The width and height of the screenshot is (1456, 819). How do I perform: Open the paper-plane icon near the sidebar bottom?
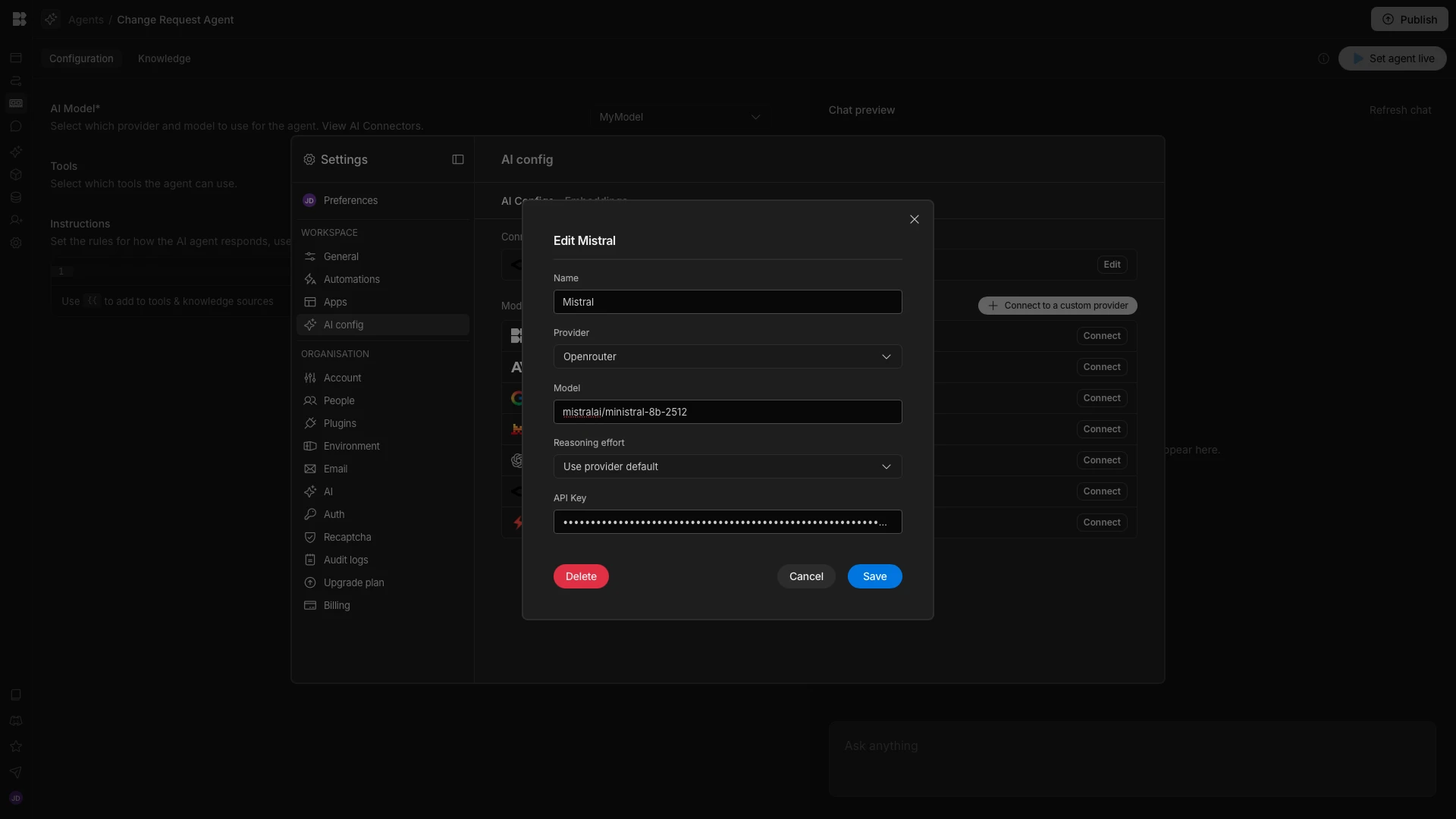tap(15, 773)
